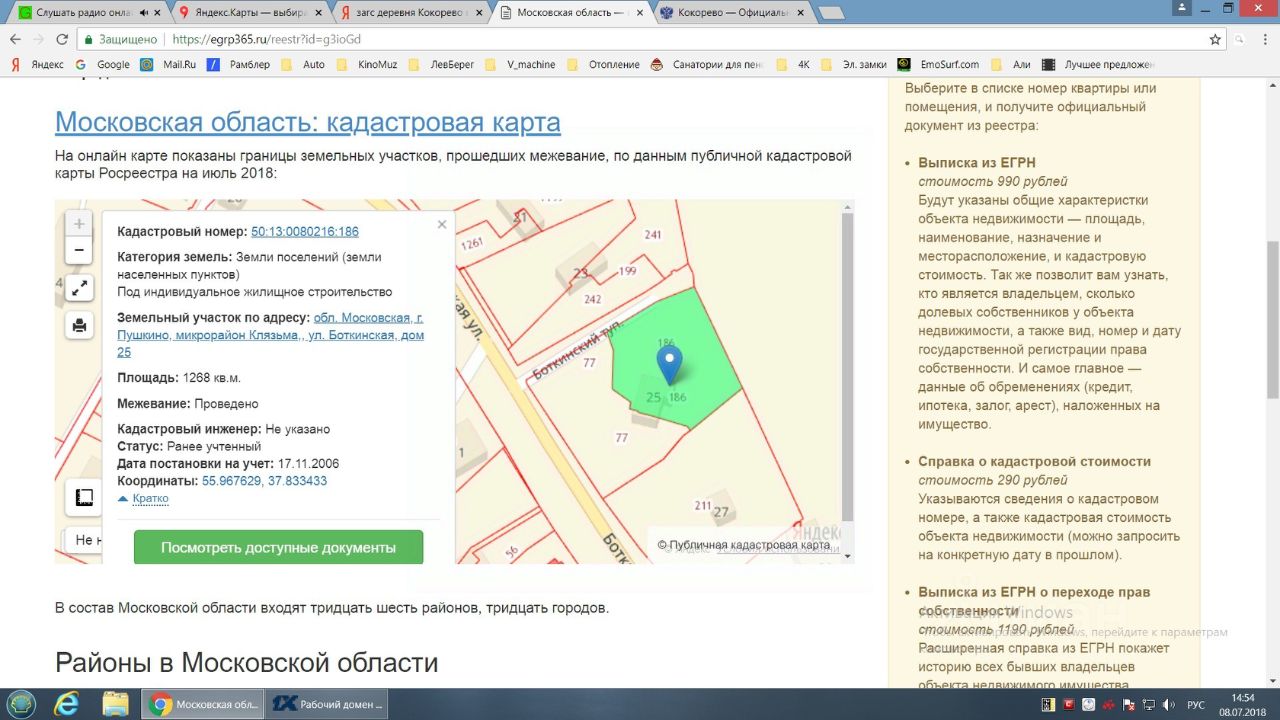
Task: Open the Отопление bookmarks folder
Action: click(x=603, y=64)
